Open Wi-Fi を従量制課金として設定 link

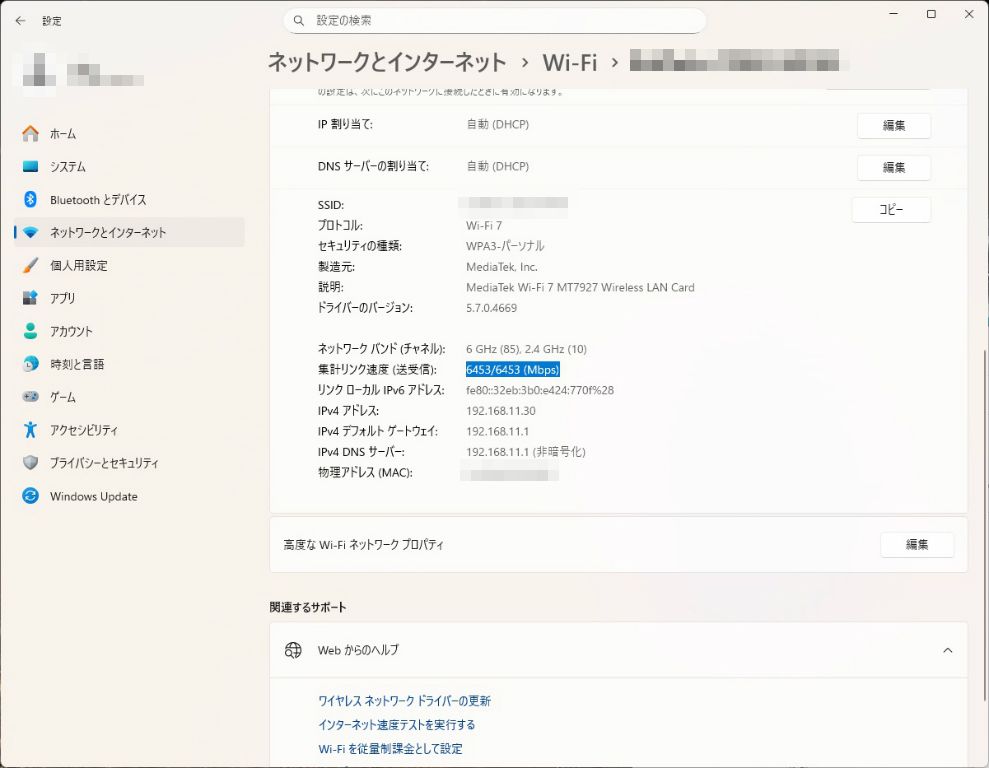tap(390, 749)
